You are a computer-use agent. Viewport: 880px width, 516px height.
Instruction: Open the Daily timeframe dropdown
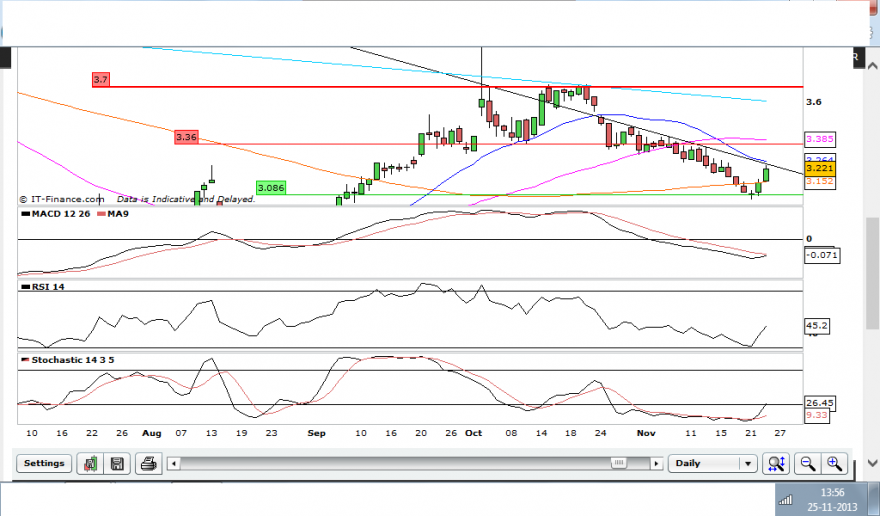(712, 464)
